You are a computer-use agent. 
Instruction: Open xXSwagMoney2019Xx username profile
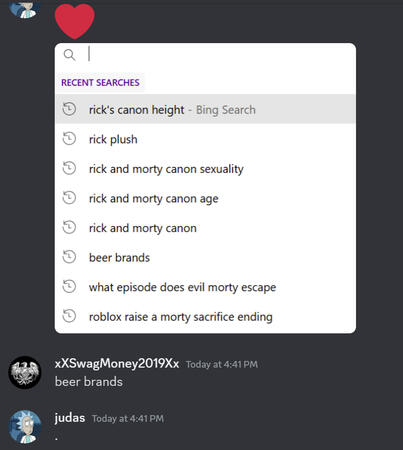[117, 363]
